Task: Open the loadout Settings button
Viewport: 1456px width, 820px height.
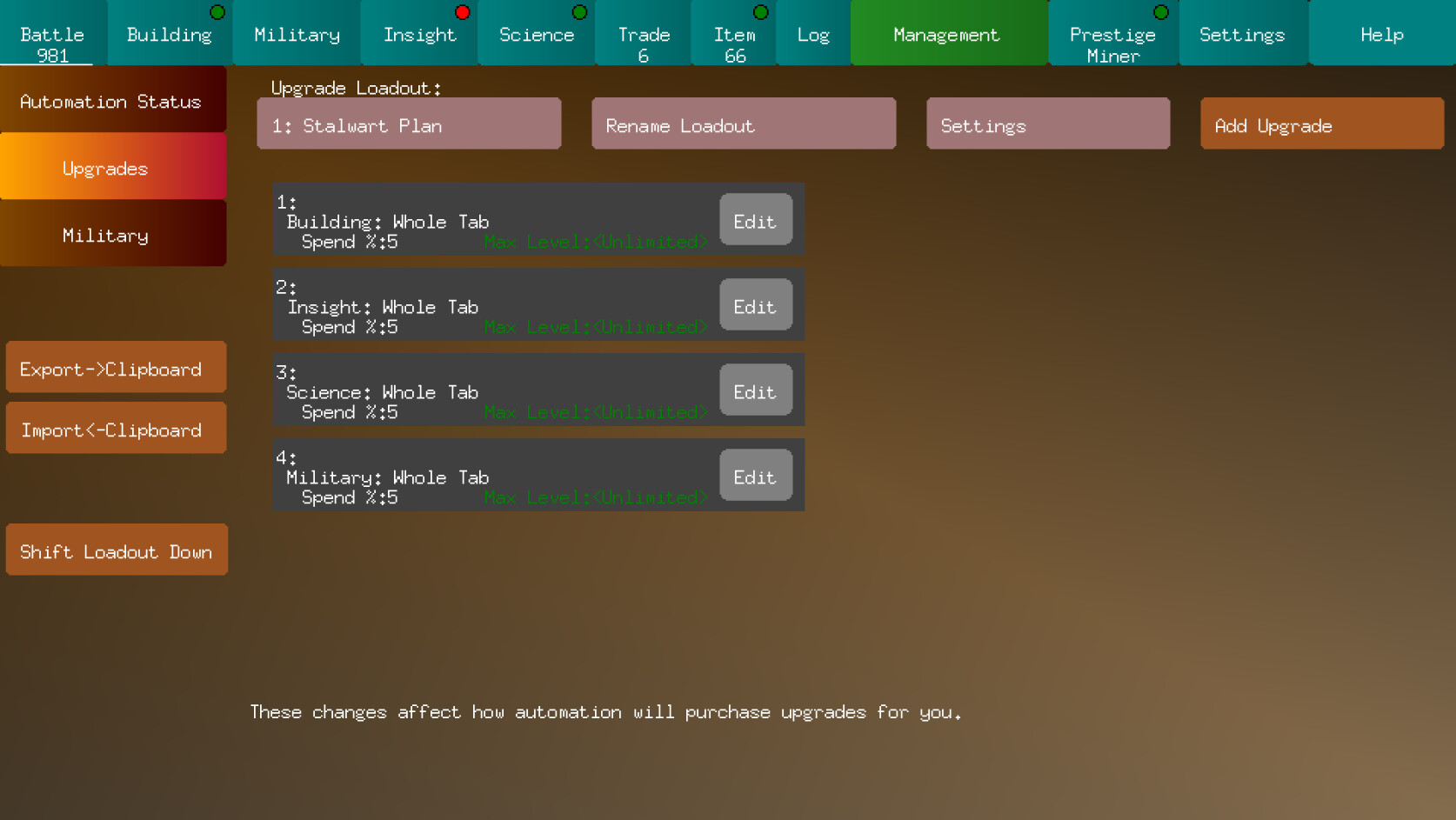Action: pyautogui.click(x=1048, y=124)
